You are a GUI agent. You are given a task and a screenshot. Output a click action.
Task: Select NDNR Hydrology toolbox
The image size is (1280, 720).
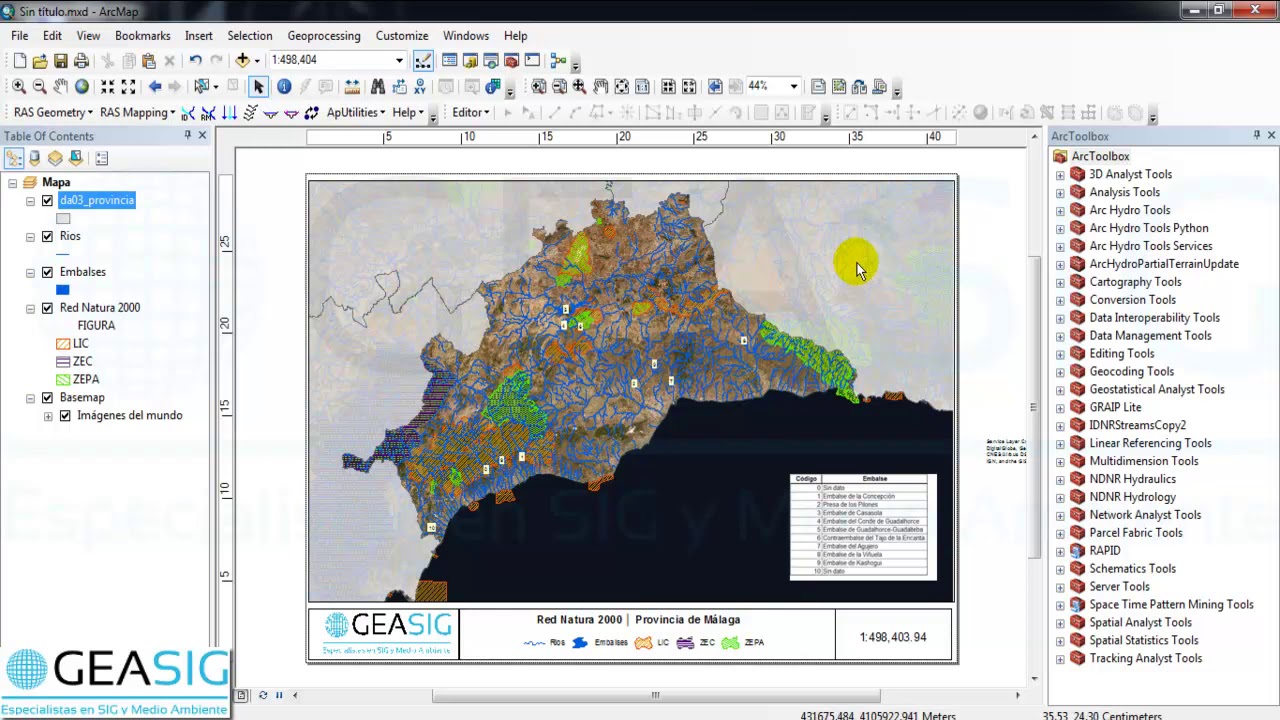click(1132, 497)
